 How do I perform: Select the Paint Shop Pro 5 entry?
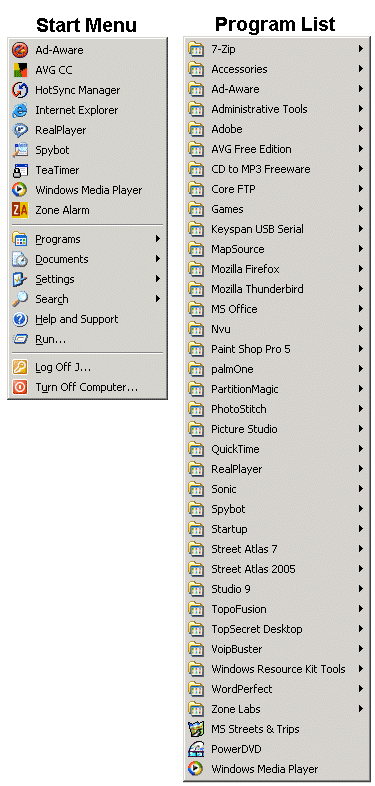277,349
